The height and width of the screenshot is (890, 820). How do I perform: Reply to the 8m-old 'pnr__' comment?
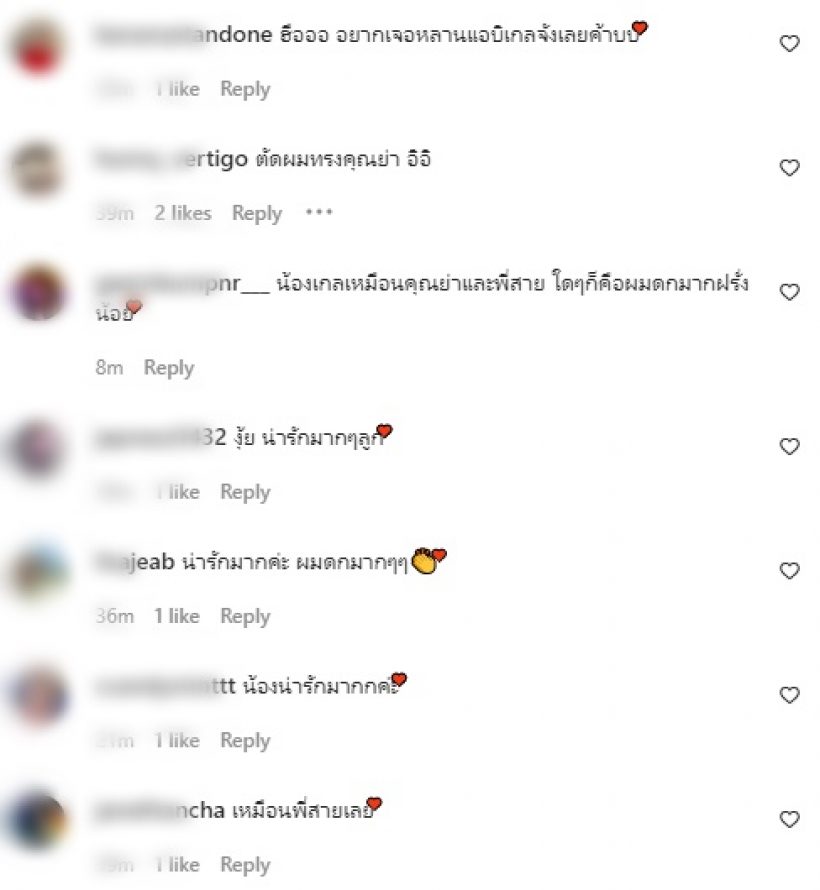pyautogui.click(x=169, y=368)
